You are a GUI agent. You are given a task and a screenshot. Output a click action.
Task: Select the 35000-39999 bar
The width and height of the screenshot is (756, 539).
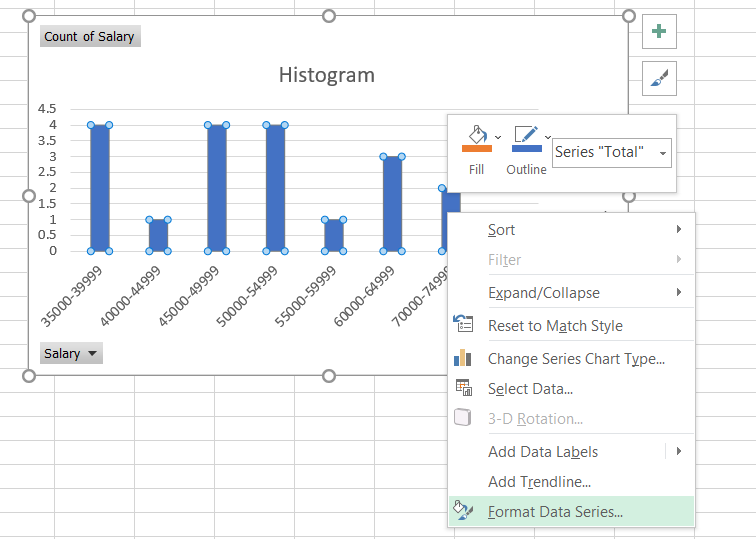100,188
